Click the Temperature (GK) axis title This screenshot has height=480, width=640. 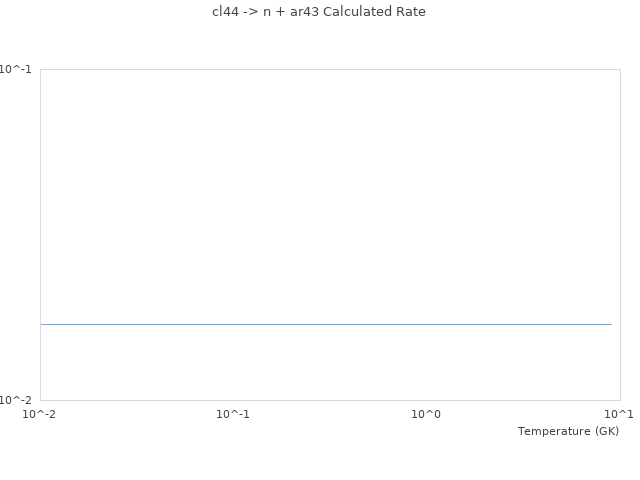(568, 431)
